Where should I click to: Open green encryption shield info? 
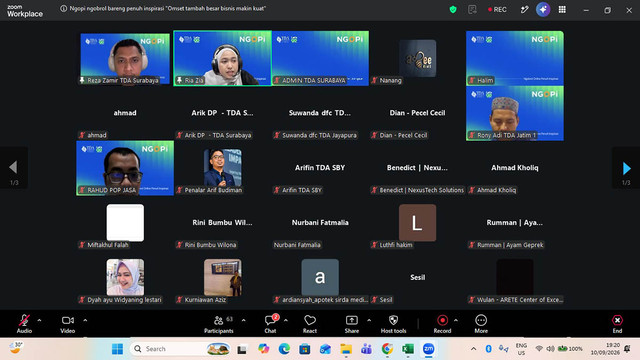coord(453,10)
